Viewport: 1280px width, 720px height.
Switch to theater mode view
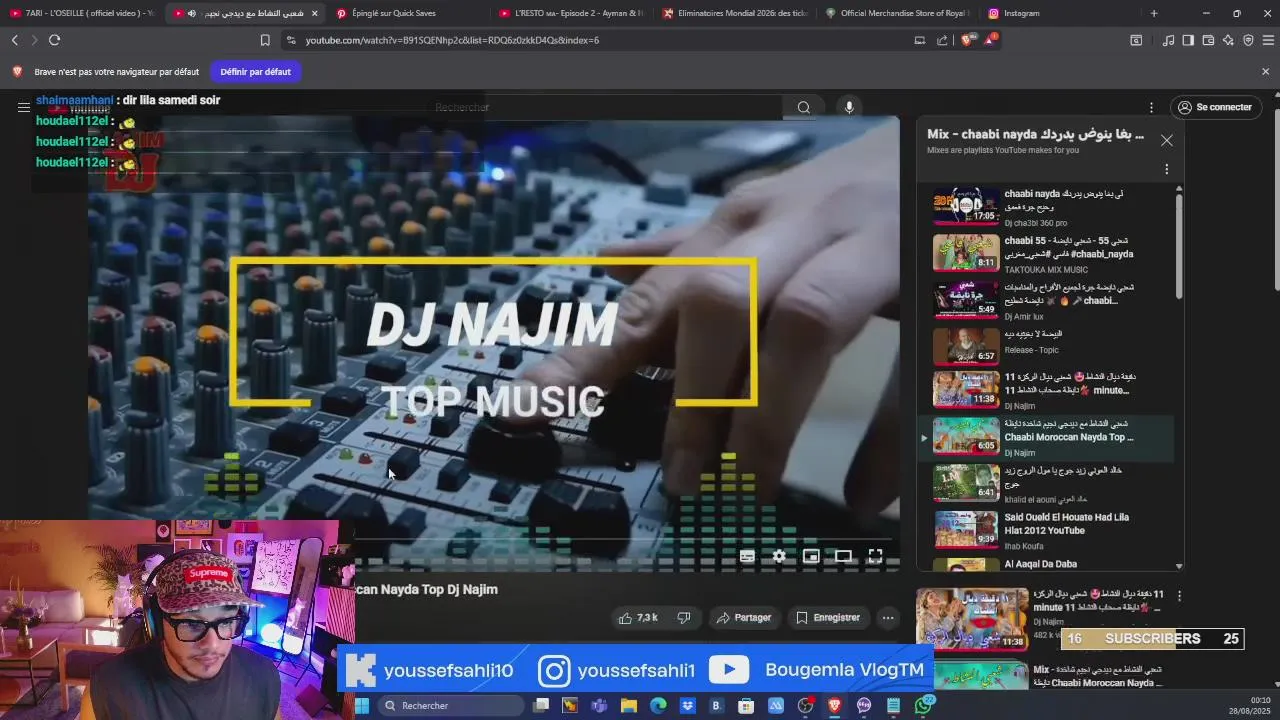(x=843, y=556)
